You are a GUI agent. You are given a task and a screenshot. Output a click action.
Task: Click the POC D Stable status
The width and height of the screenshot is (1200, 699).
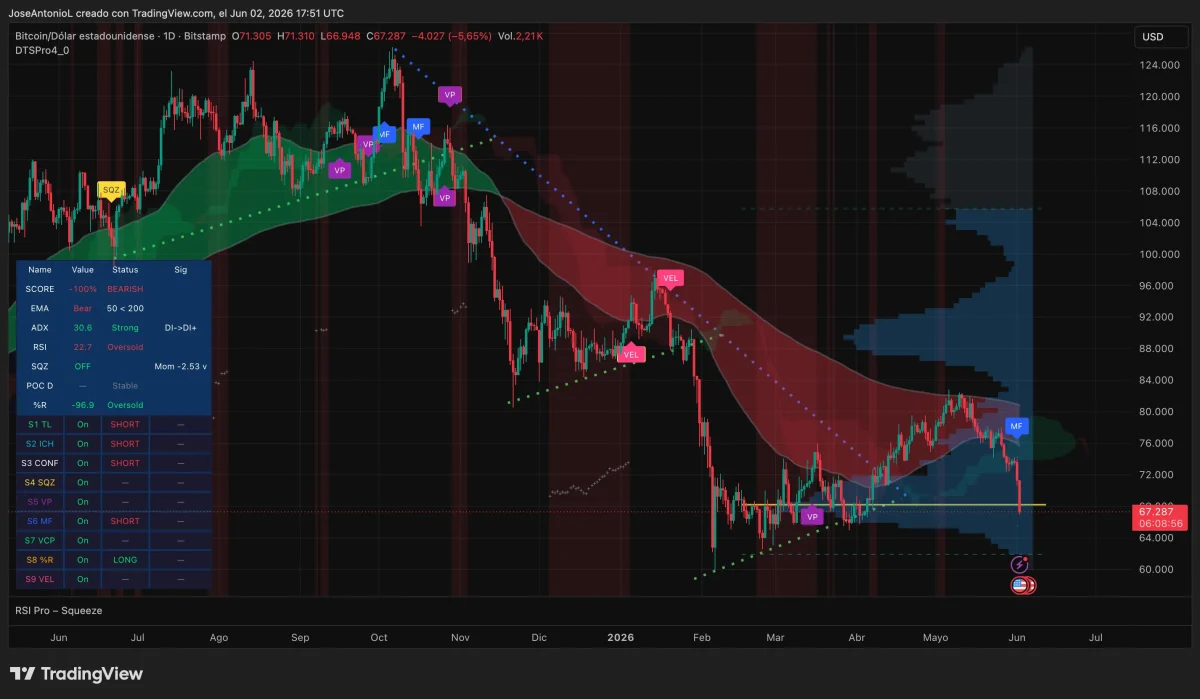coord(125,385)
